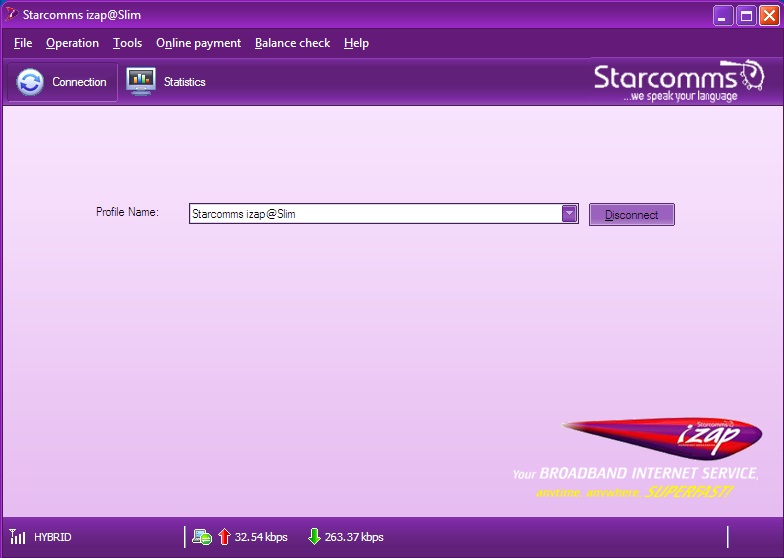The height and width of the screenshot is (558, 784).
Task: Click the Disconnect button
Action: click(632, 214)
